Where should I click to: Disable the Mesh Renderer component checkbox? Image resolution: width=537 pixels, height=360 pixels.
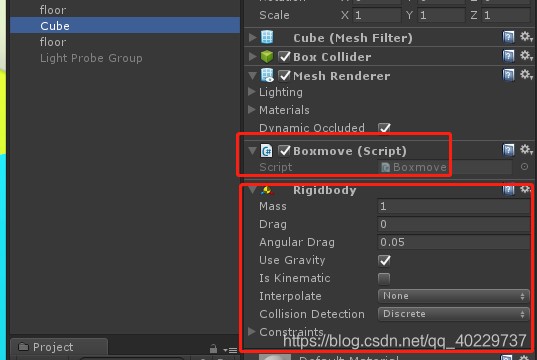click(x=284, y=76)
